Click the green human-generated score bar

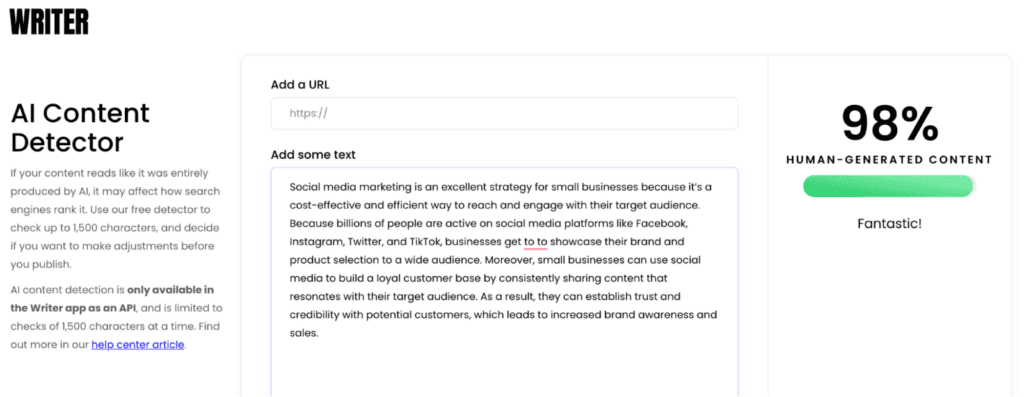[888, 186]
